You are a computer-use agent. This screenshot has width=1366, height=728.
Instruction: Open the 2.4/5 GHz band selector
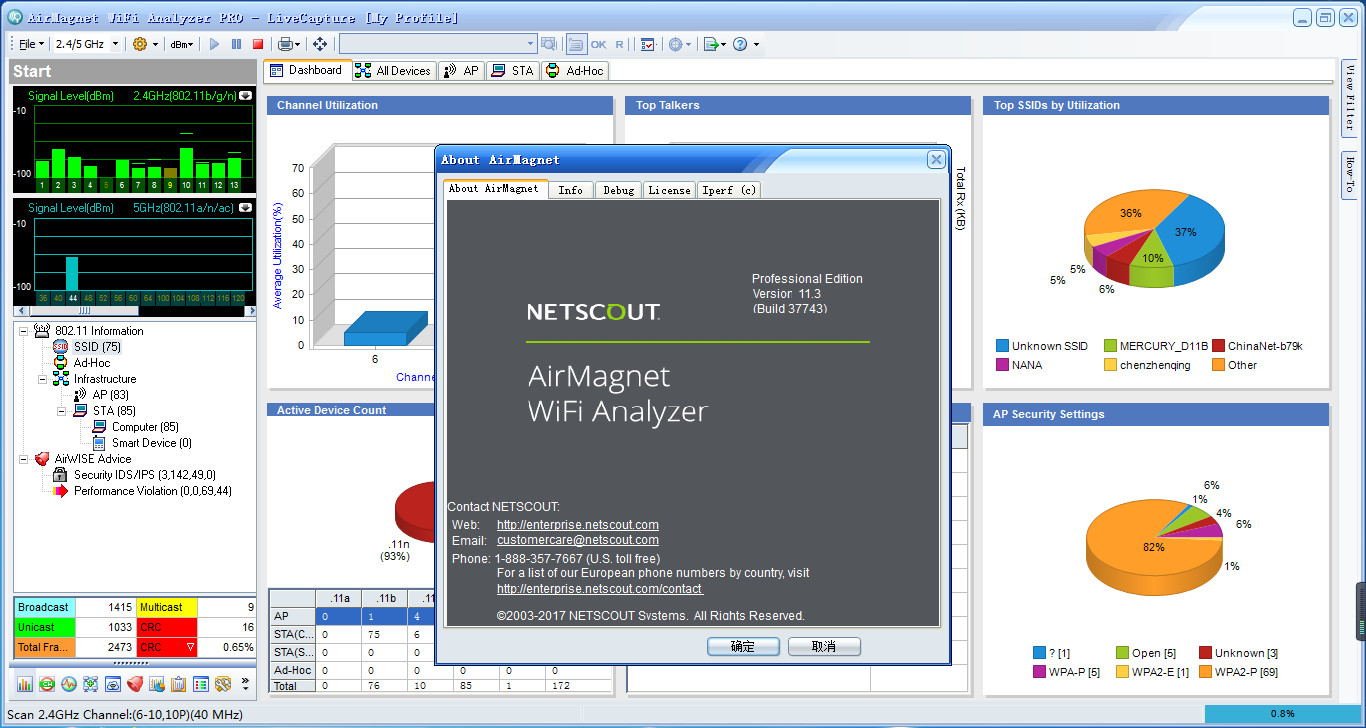point(85,43)
